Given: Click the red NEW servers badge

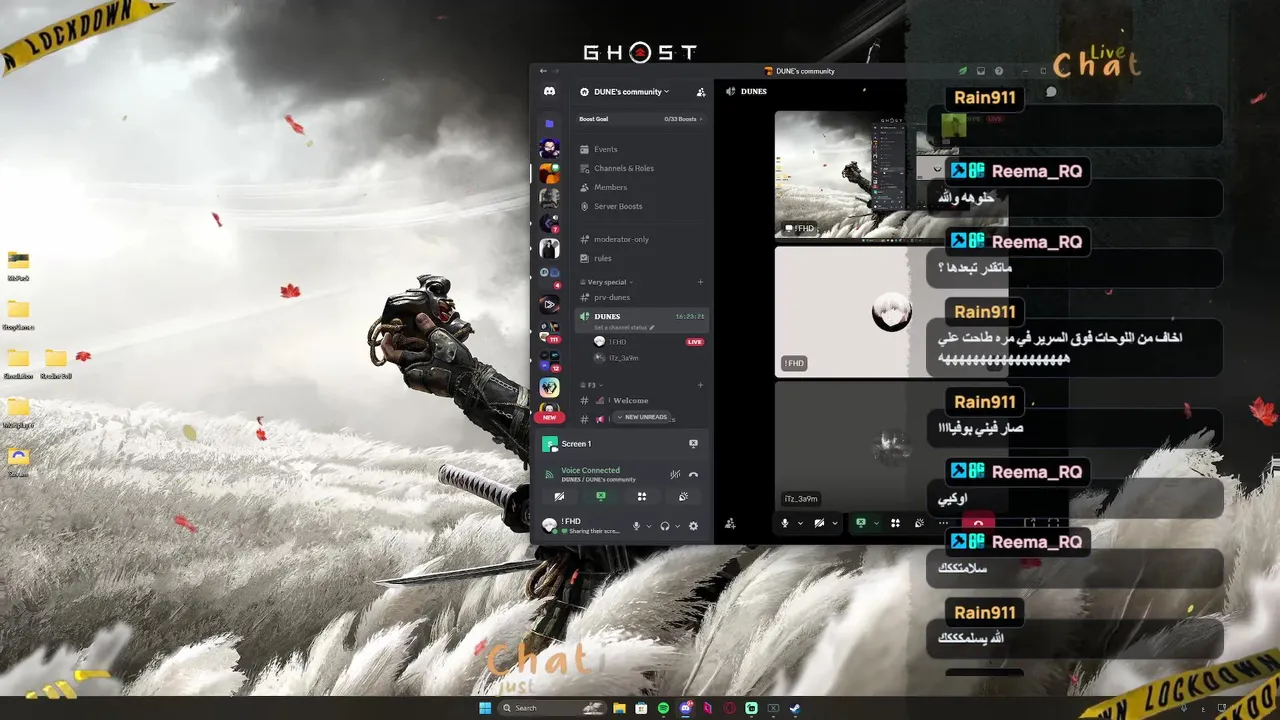Looking at the screenshot, I should pos(549,417).
